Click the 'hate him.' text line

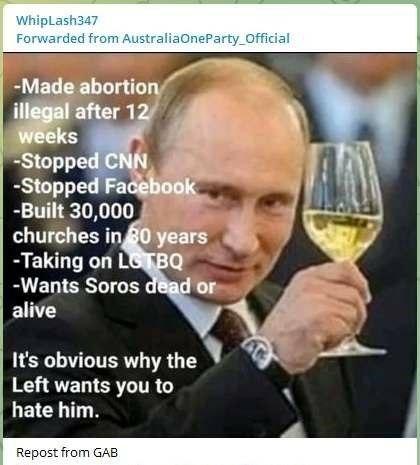[56, 410]
